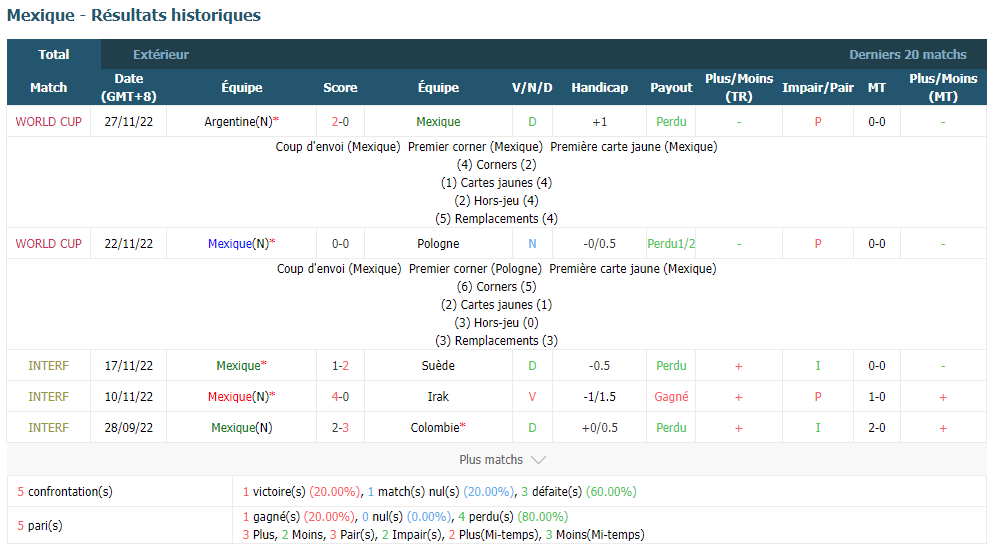Open the WORLD CUP link dated 22/11/22
This screenshot has width=995, height=553.
click(x=49, y=244)
